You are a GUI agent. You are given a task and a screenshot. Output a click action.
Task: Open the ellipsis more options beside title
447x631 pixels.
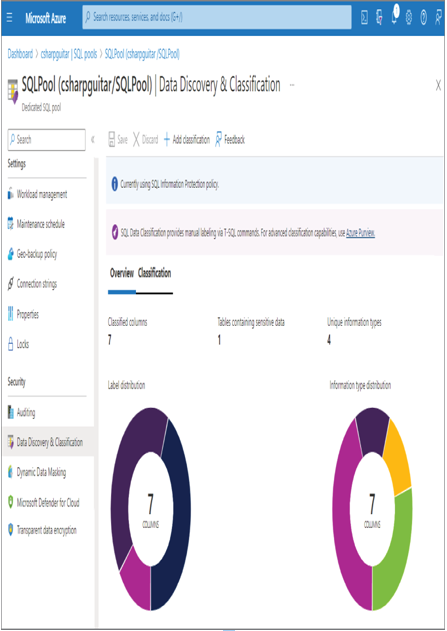point(292,85)
